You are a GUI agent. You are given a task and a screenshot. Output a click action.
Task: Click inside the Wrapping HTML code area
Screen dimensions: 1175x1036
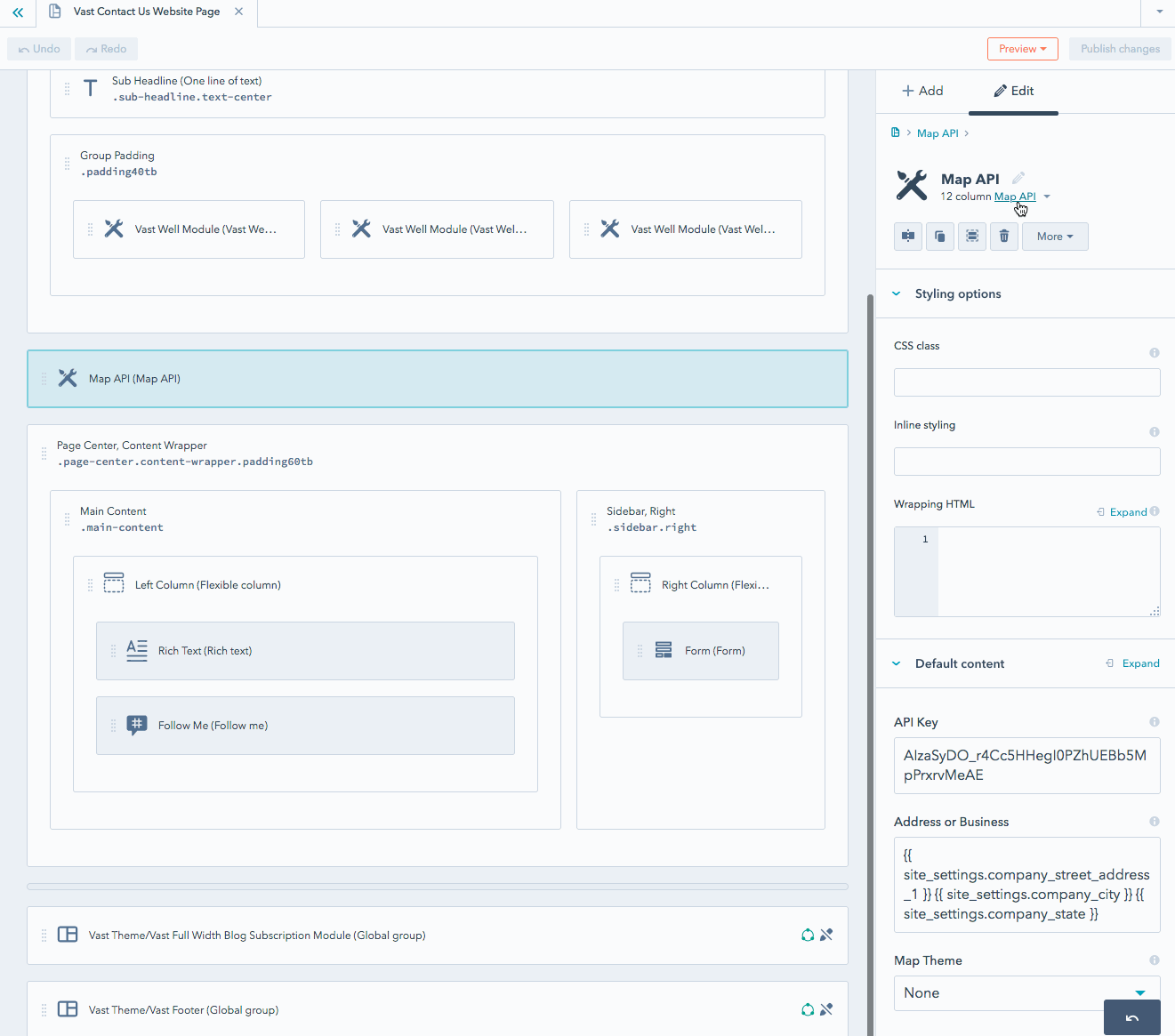point(1048,572)
